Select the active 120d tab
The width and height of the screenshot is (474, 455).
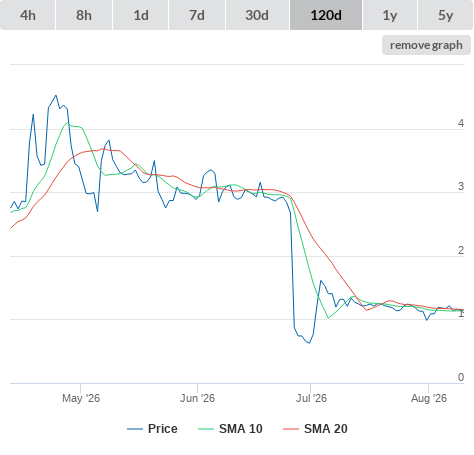tap(326, 15)
